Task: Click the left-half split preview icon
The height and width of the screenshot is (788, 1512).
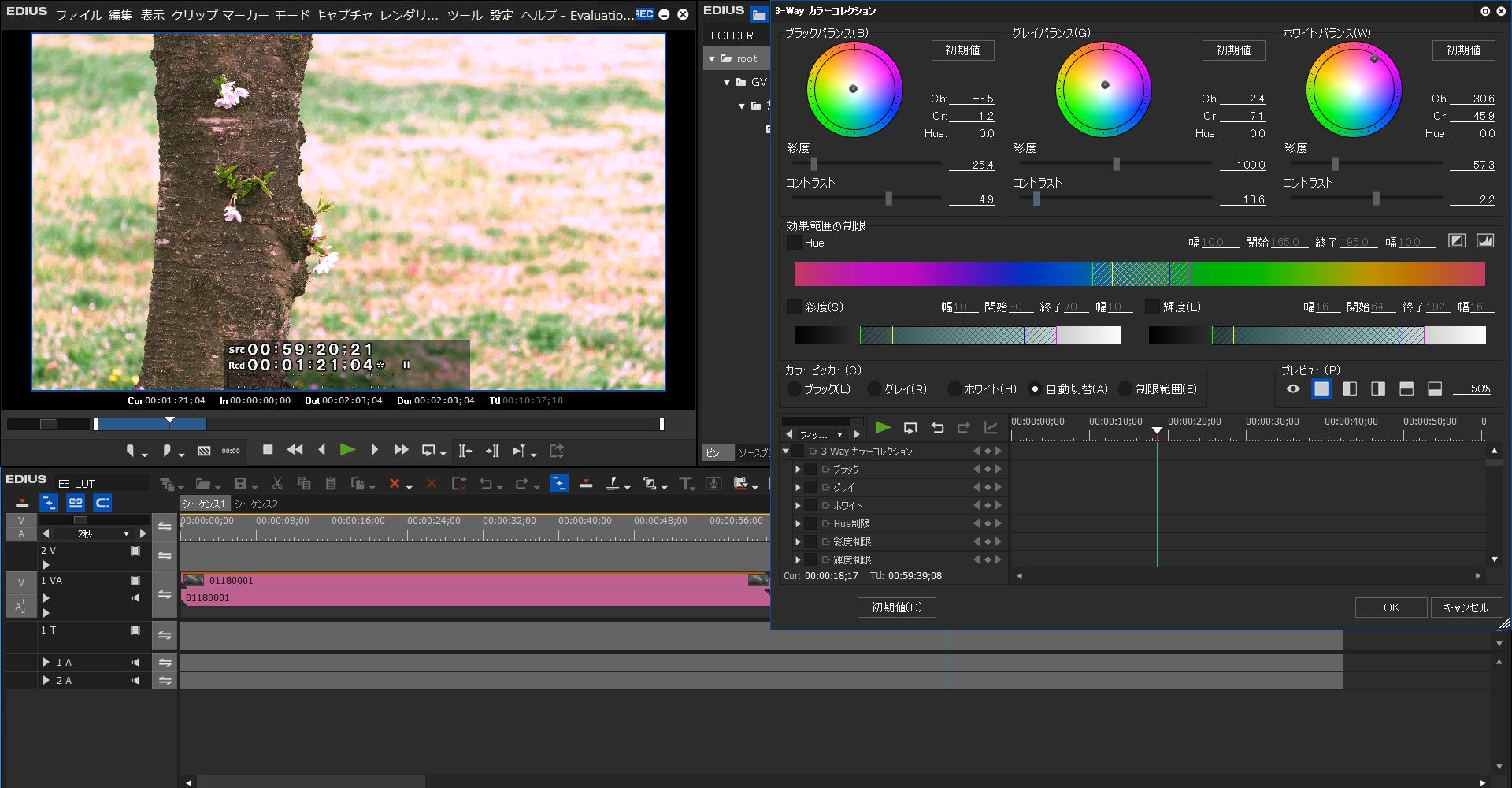Action: 1350,388
